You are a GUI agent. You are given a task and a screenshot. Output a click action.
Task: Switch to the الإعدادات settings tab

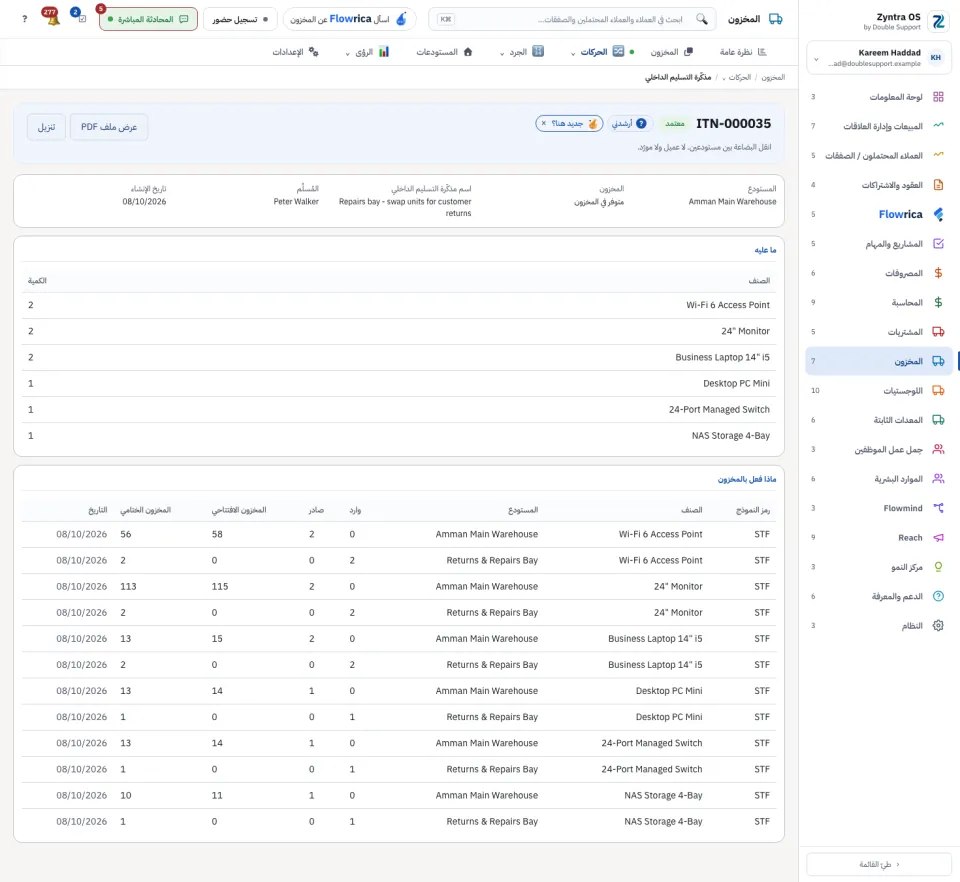click(x=296, y=52)
